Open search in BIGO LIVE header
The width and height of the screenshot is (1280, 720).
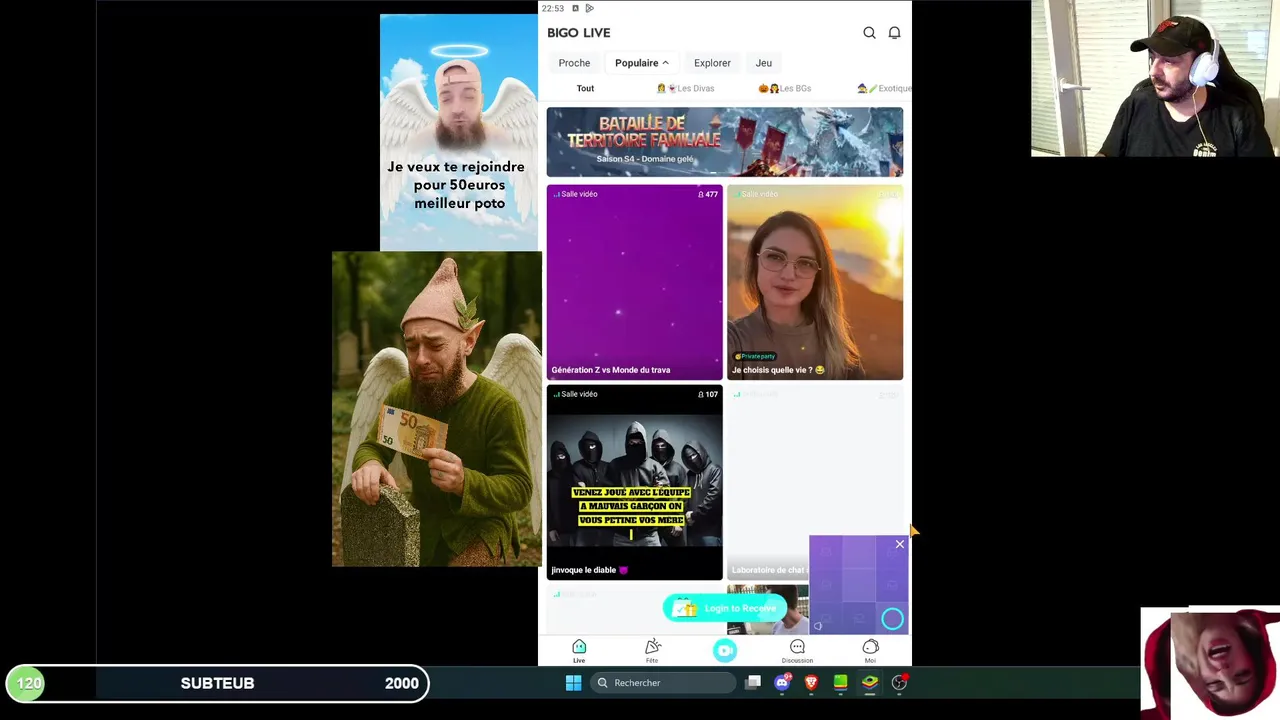point(869,33)
